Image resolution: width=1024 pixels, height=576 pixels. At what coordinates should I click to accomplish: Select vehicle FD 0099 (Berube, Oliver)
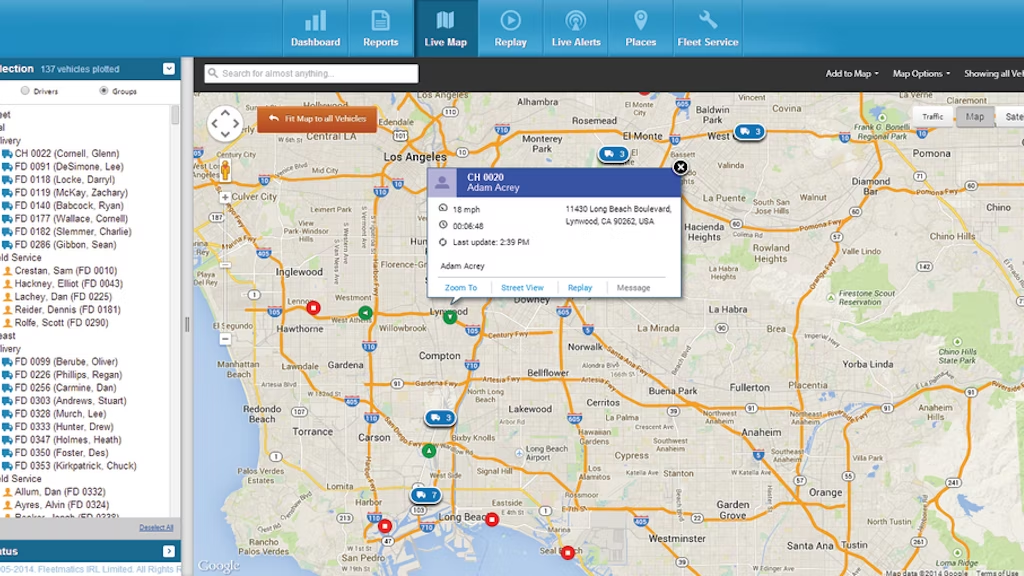66,362
